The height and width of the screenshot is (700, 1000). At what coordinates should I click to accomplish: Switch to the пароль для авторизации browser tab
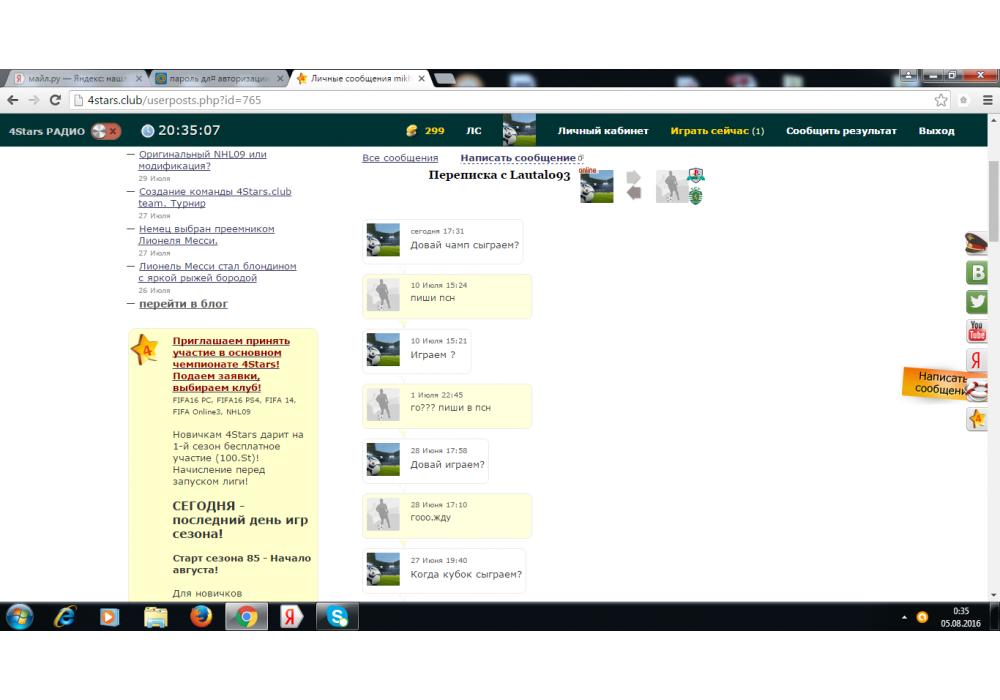click(220, 78)
